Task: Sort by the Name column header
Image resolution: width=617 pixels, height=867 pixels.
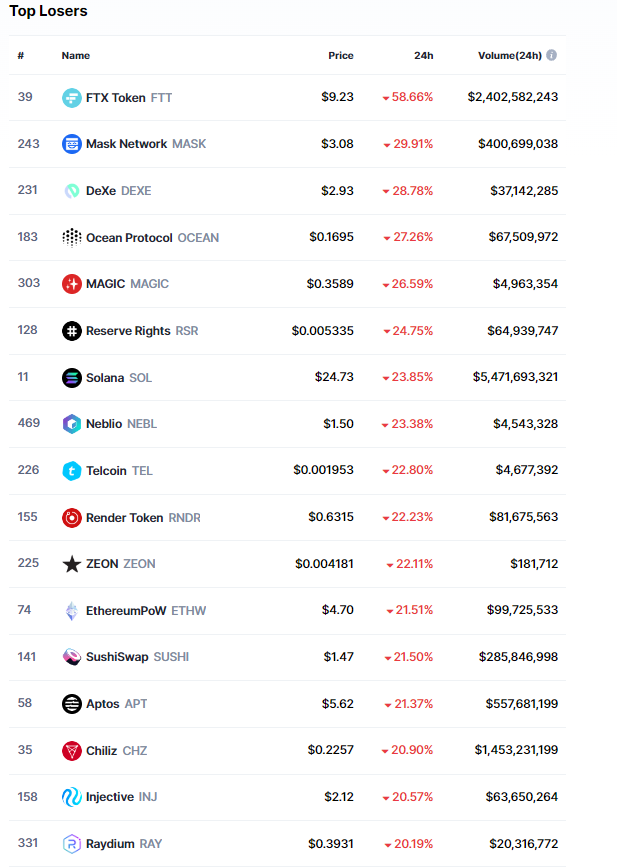Action: tap(76, 56)
